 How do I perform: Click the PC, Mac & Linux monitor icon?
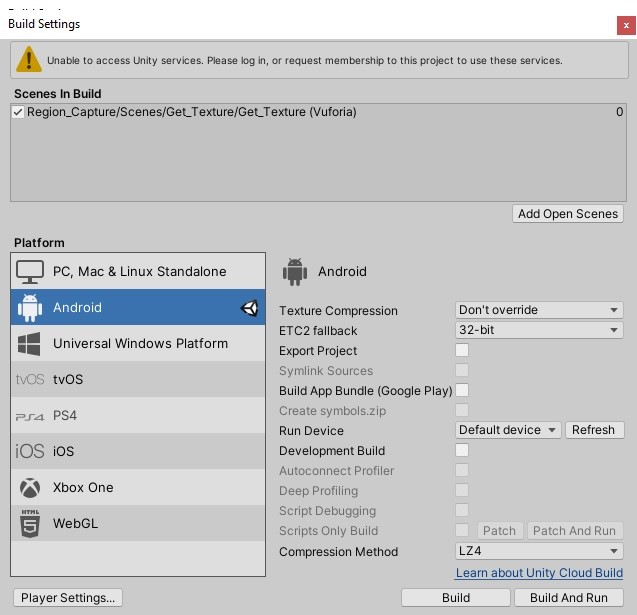tap(30, 272)
